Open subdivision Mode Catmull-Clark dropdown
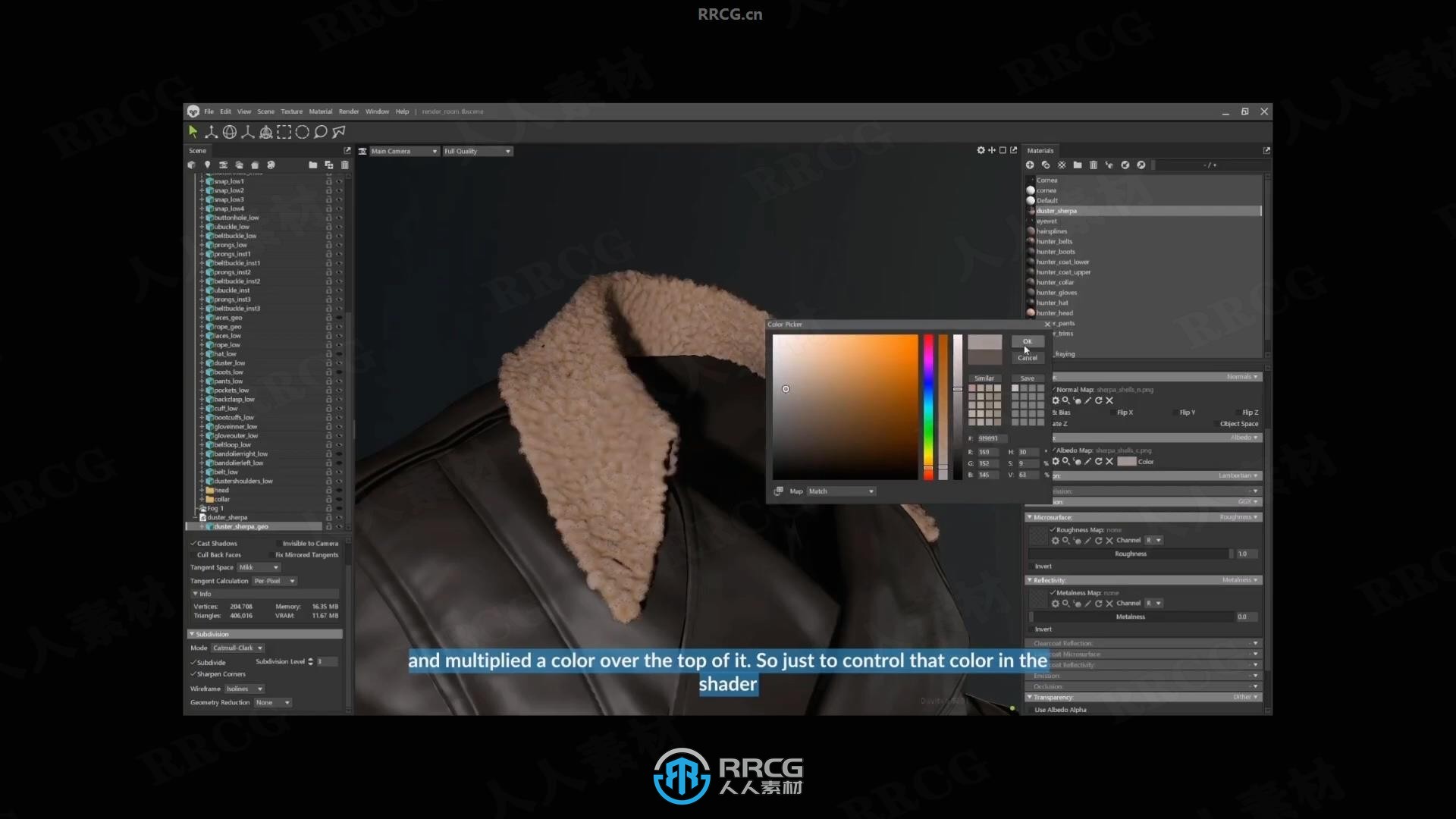 (x=238, y=648)
